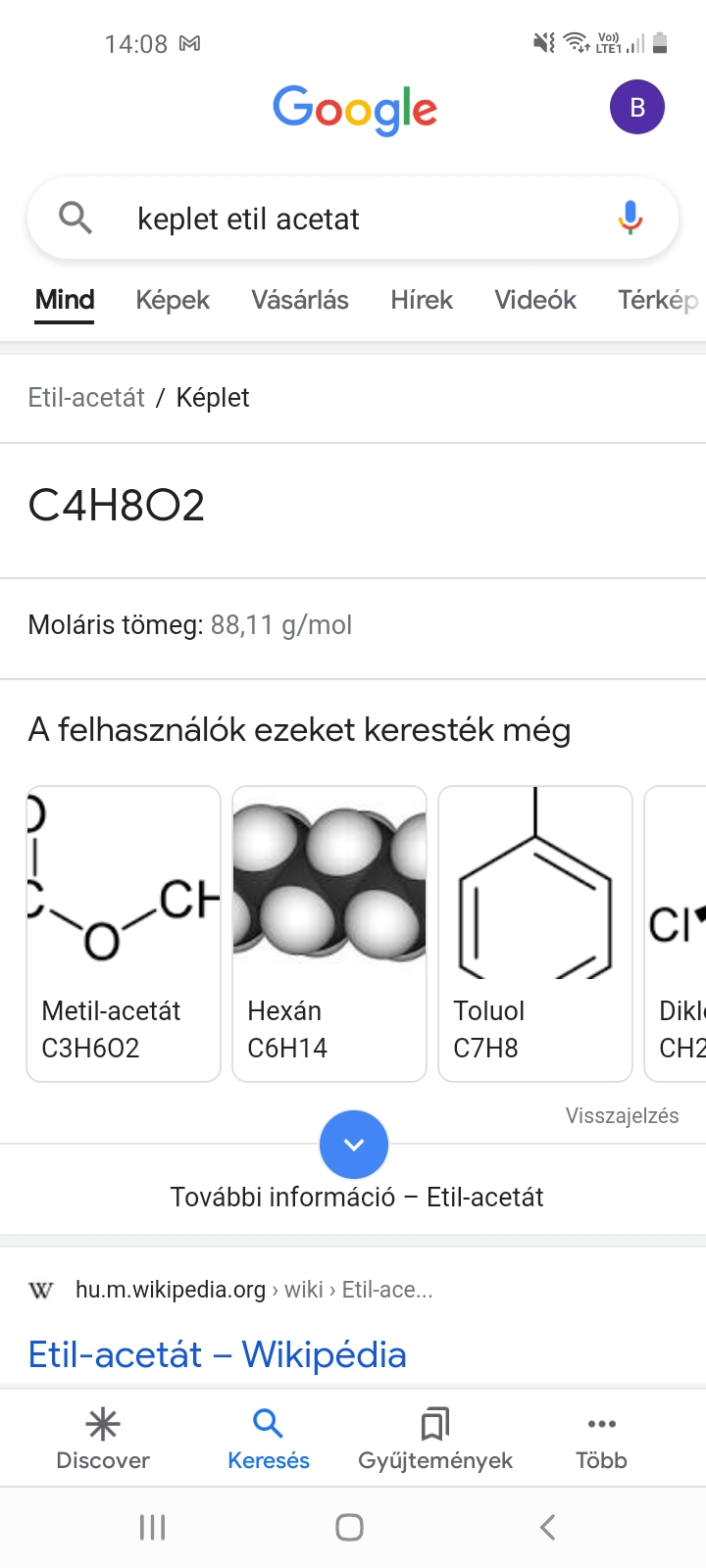706x1568 pixels.
Task: Select the Metil-acetát C3H6O2 card
Action: pyautogui.click(x=124, y=933)
